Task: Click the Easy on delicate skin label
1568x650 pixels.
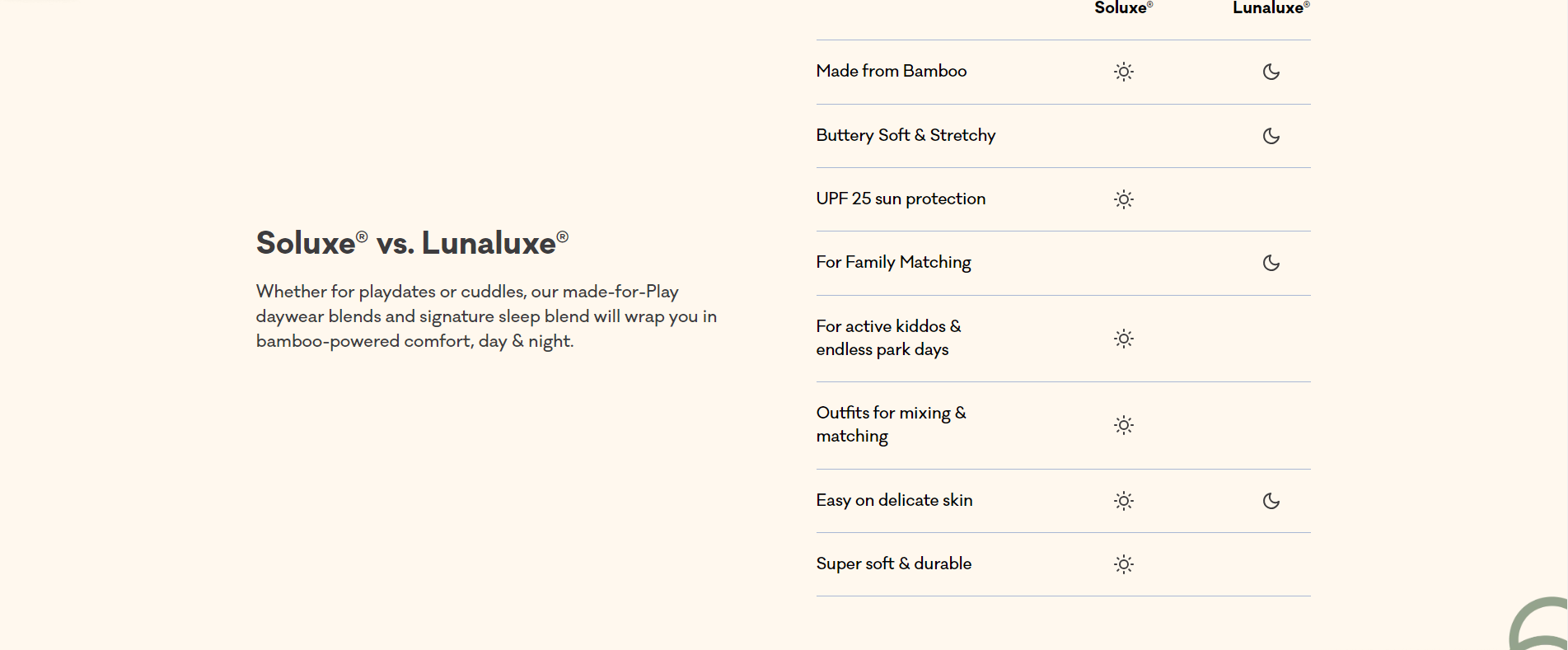Action: pos(894,500)
